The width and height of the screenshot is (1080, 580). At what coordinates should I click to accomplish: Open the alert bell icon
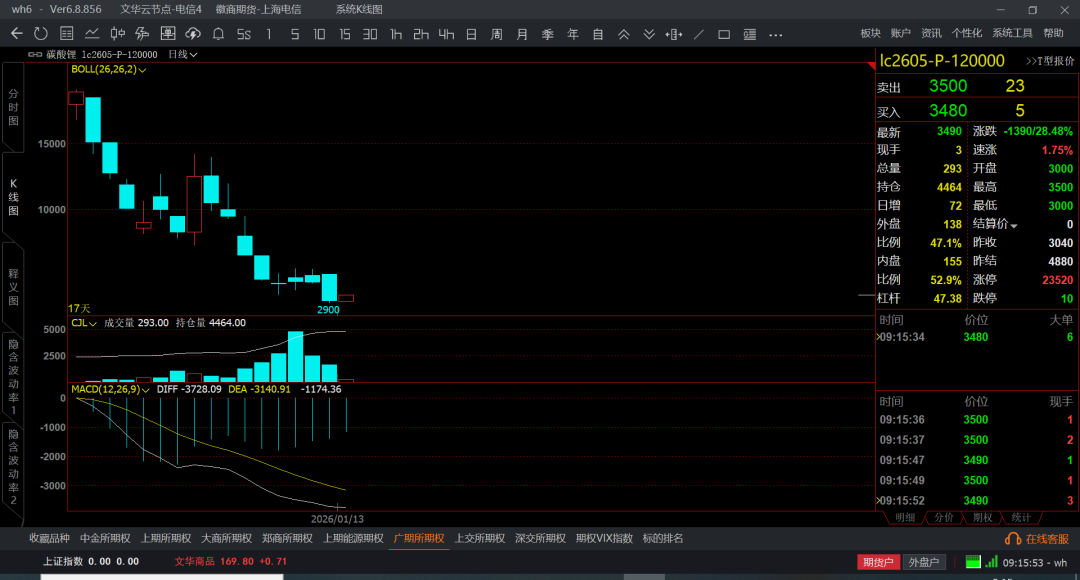(x=218, y=34)
